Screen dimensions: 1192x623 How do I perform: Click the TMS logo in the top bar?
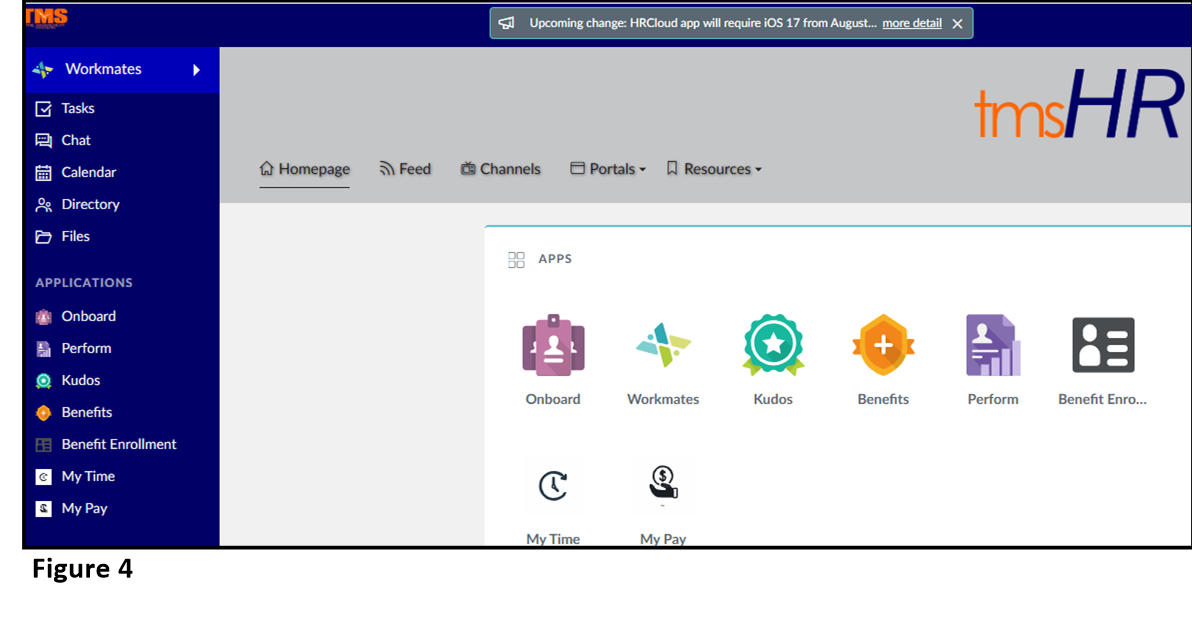click(x=46, y=17)
